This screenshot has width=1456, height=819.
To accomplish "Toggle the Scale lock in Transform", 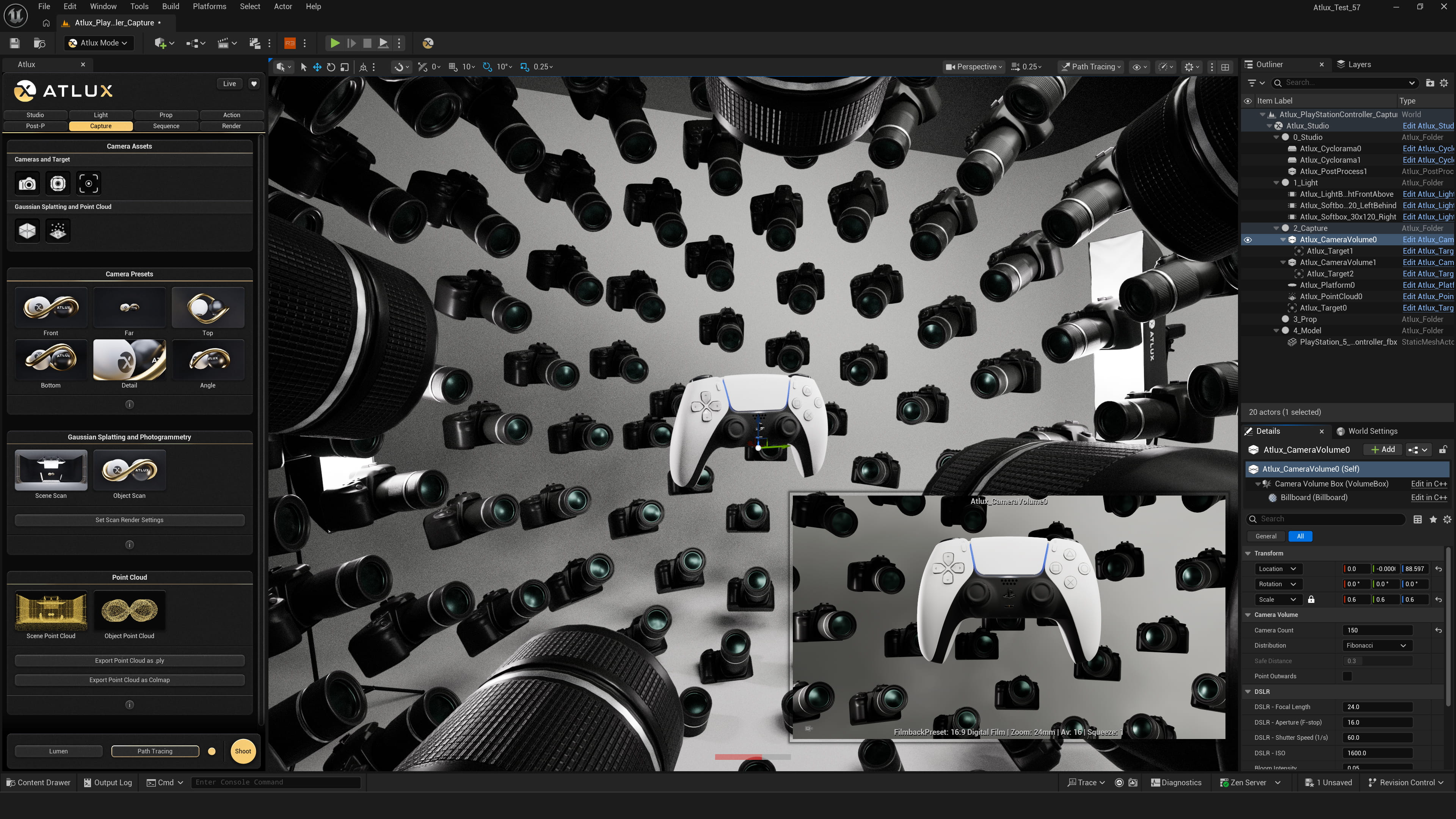I will click(x=1311, y=599).
